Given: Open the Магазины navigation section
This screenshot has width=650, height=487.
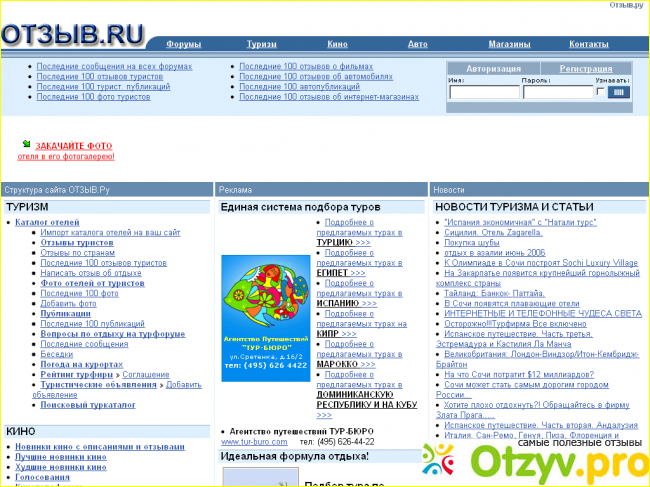Looking at the screenshot, I should [x=509, y=45].
